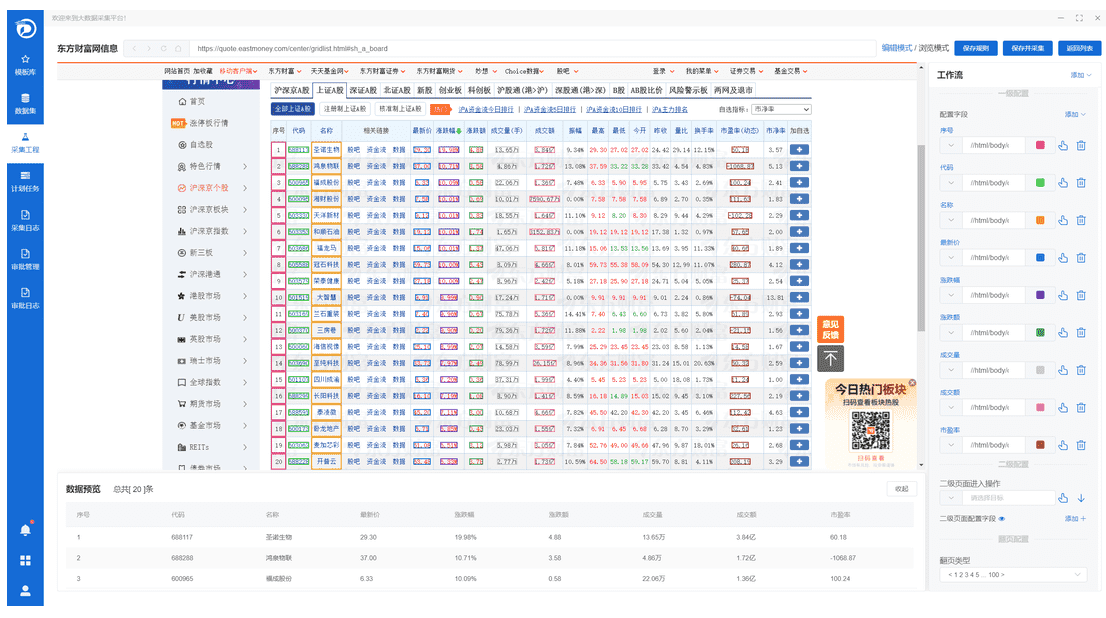Image resolution: width=1106 pixels, height=618 pixels.
Task: Add row 20 stock to 加自选 with plus button
Action: tap(799, 461)
